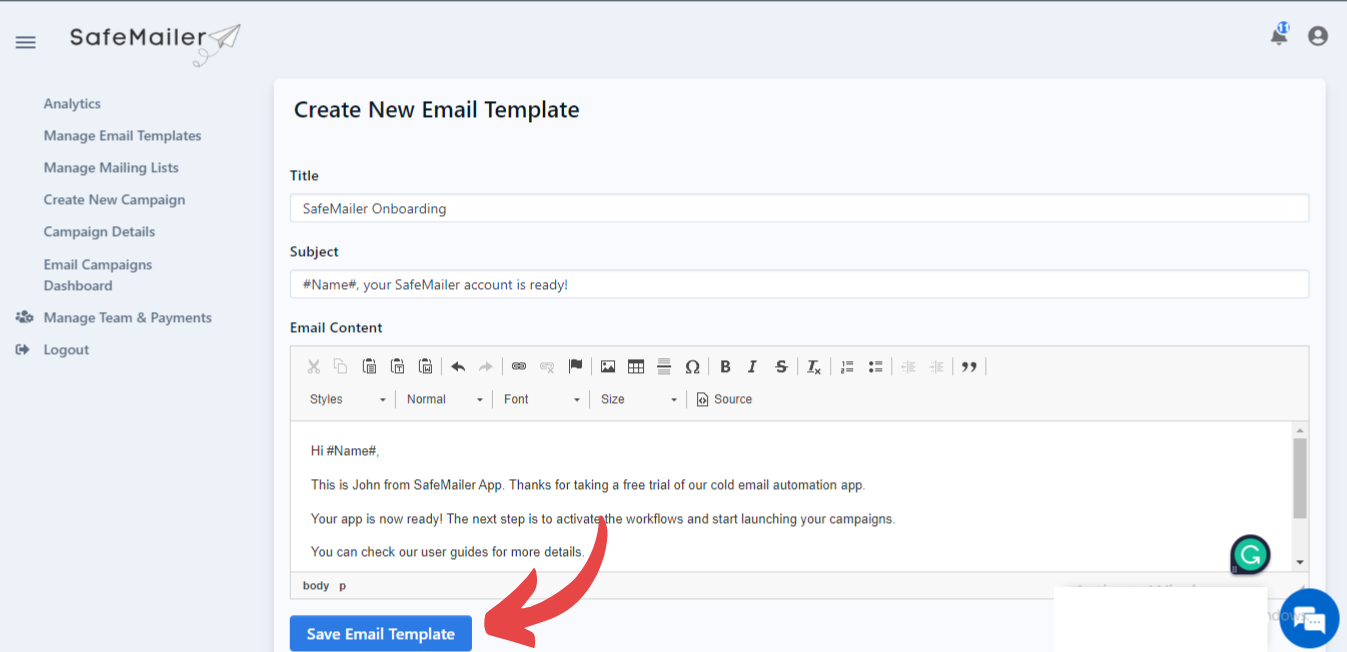Go to Create New Campaign
The image size is (1347, 652).
[x=114, y=200]
